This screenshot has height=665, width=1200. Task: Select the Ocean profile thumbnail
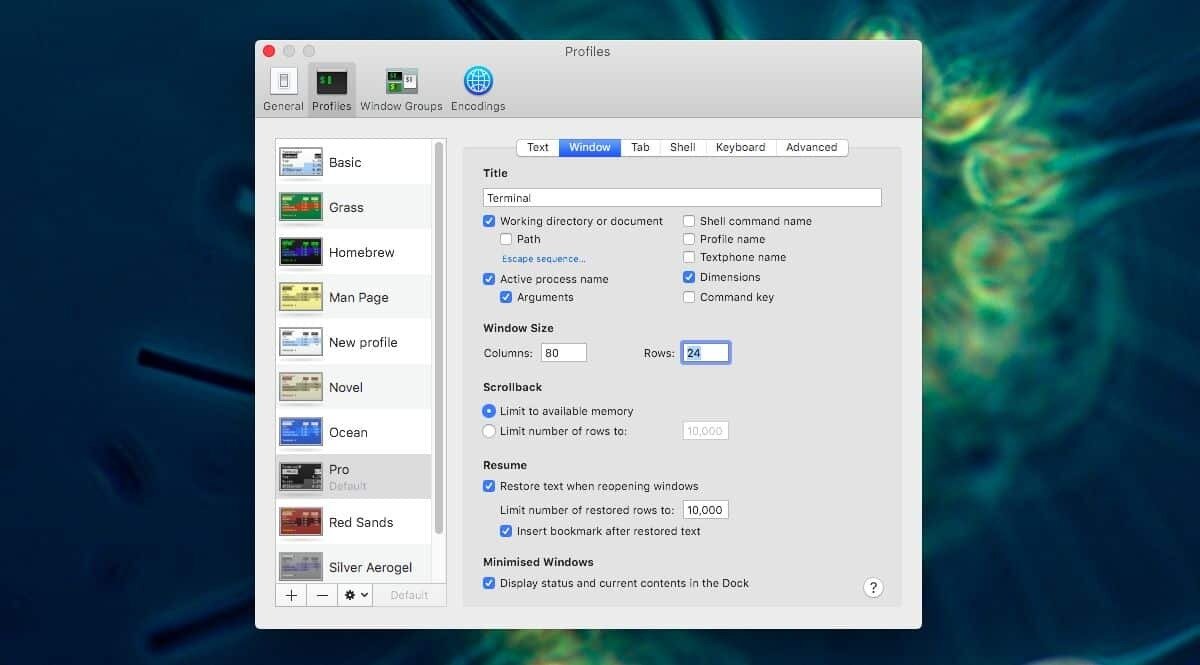coord(300,431)
